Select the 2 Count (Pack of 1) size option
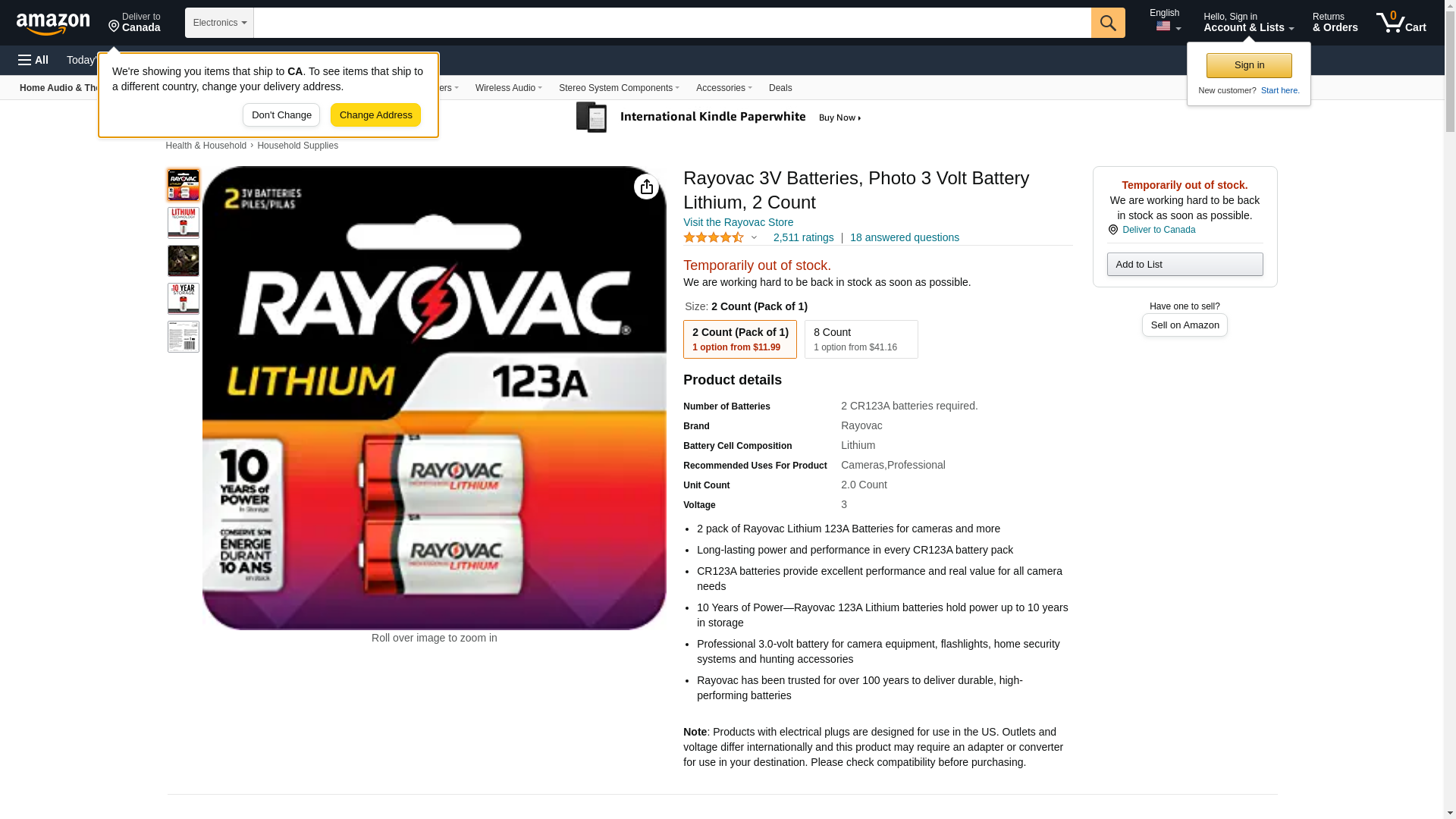The image size is (1456, 819). pyautogui.click(x=740, y=339)
